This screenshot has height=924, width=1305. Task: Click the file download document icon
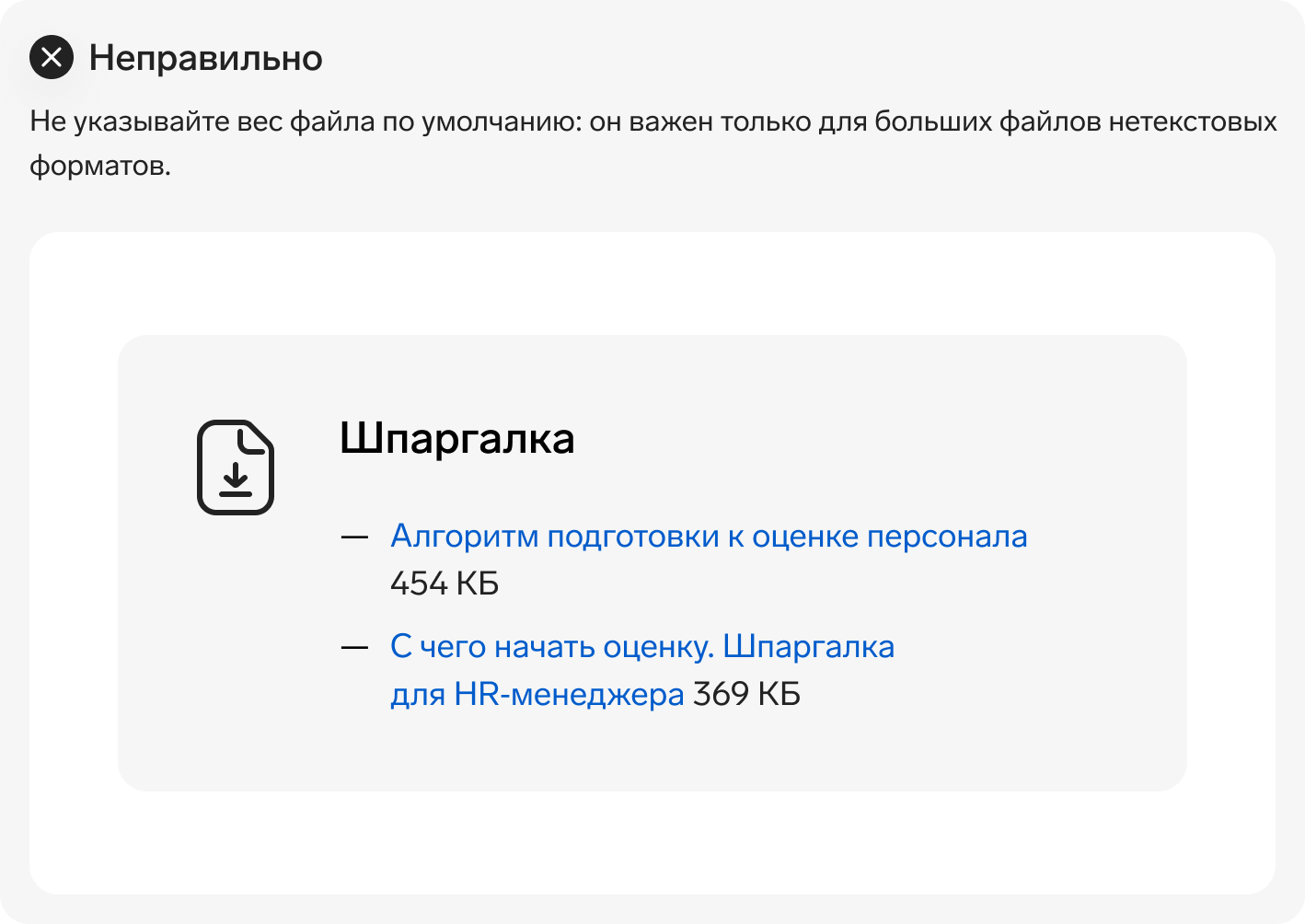click(x=236, y=468)
